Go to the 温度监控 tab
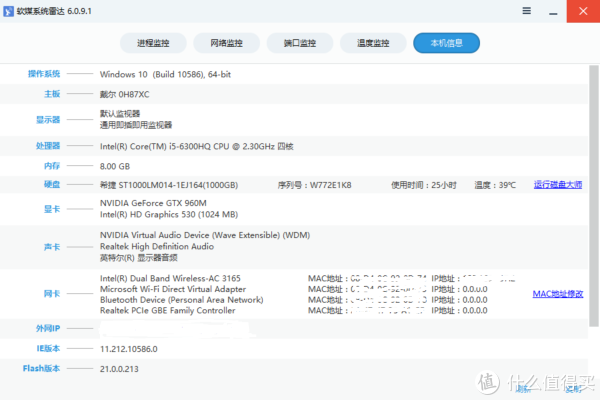This screenshot has height=400, width=600. pyautogui.click(x=373, y=43)
